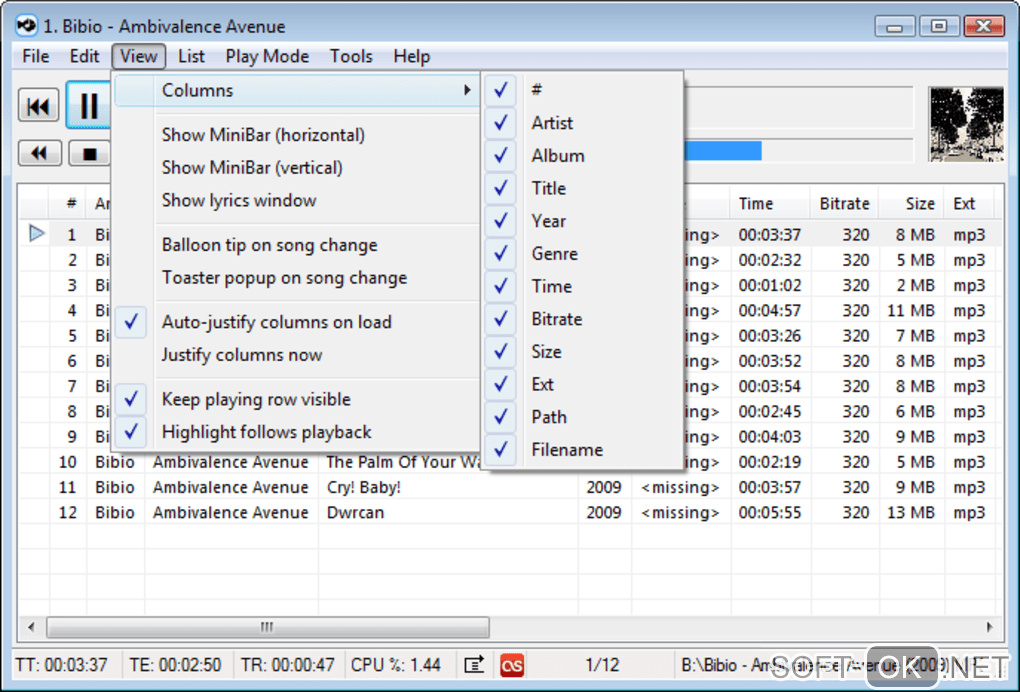Minimize the player window
1020x692 pixels.
[x=895, y=27]
